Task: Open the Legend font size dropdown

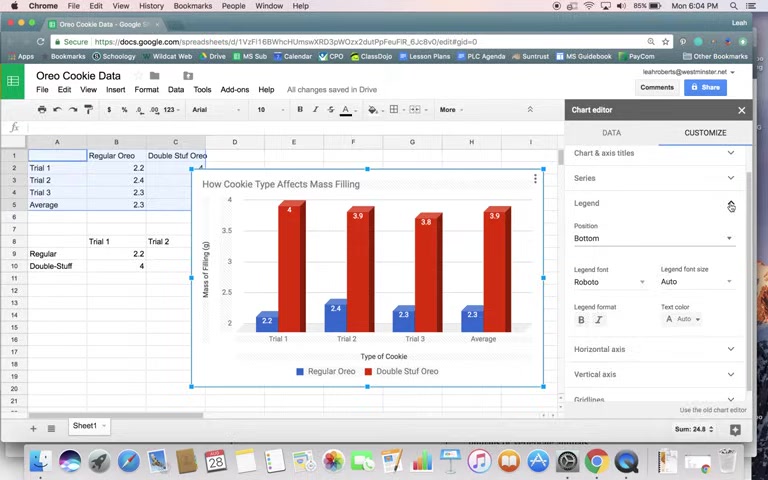Action: pyautogui.click(x=697, y=282)
